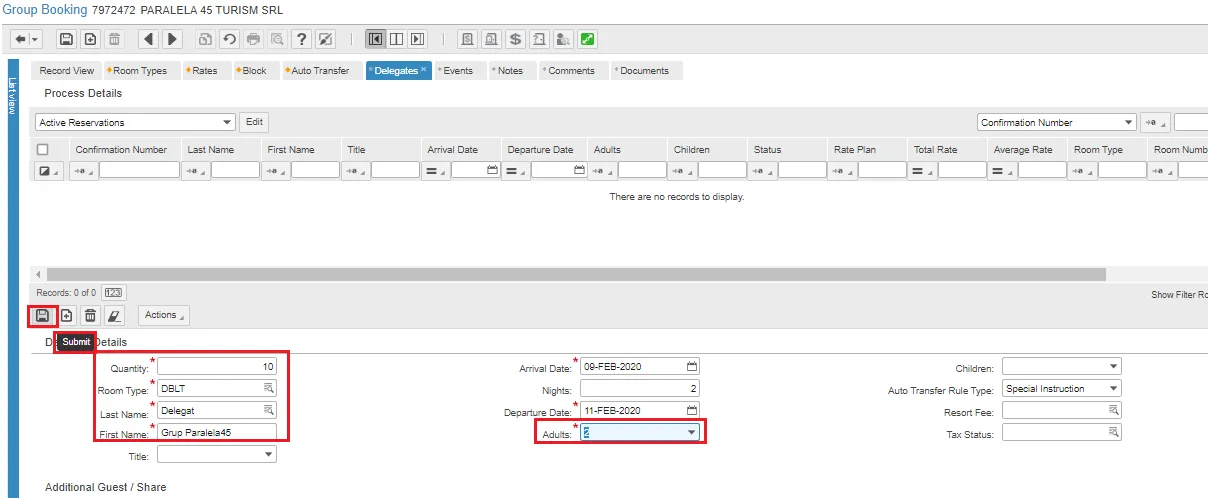Click the Submit save icon above Delegate Details
The image size is (1208, 498).
point(42,315)
